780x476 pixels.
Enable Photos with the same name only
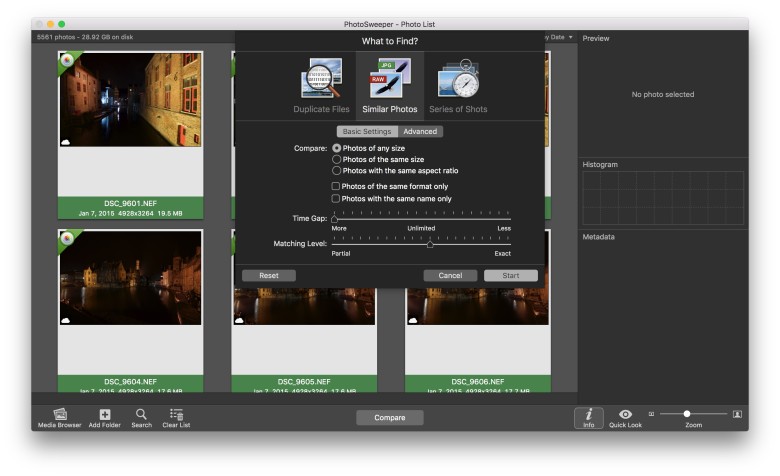[x=391, y=198]
